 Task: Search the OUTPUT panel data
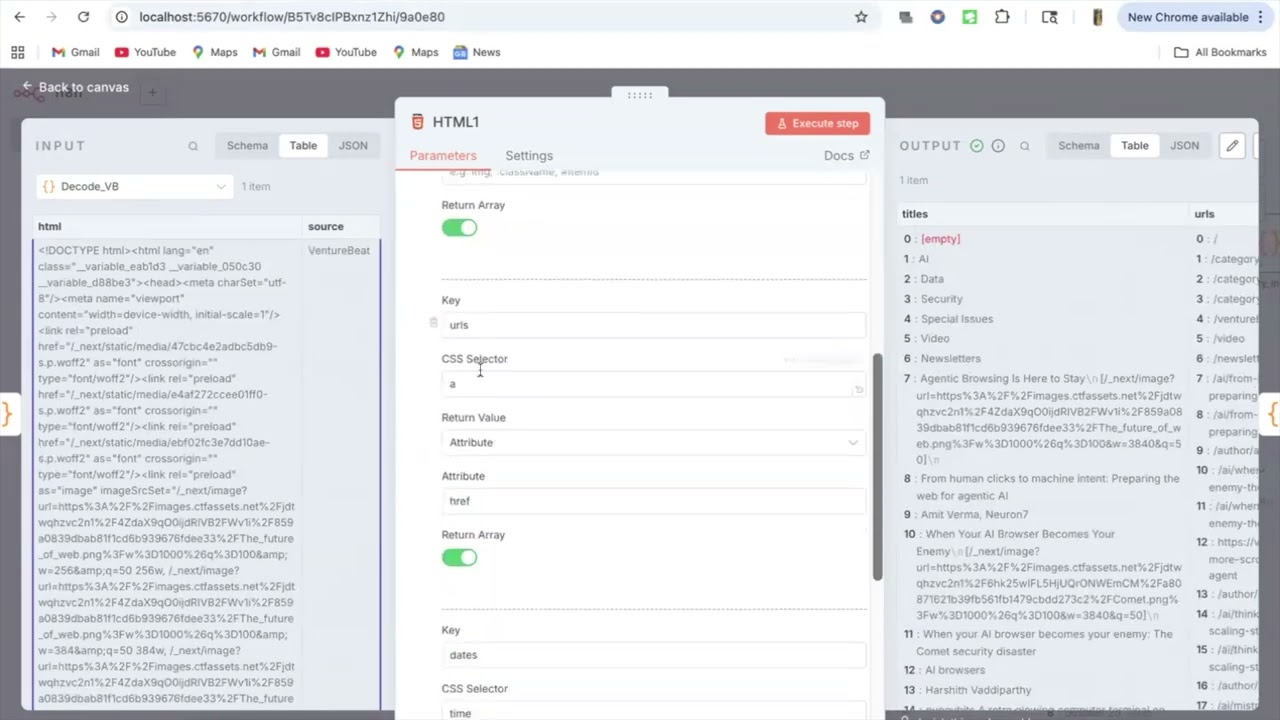1025,146
